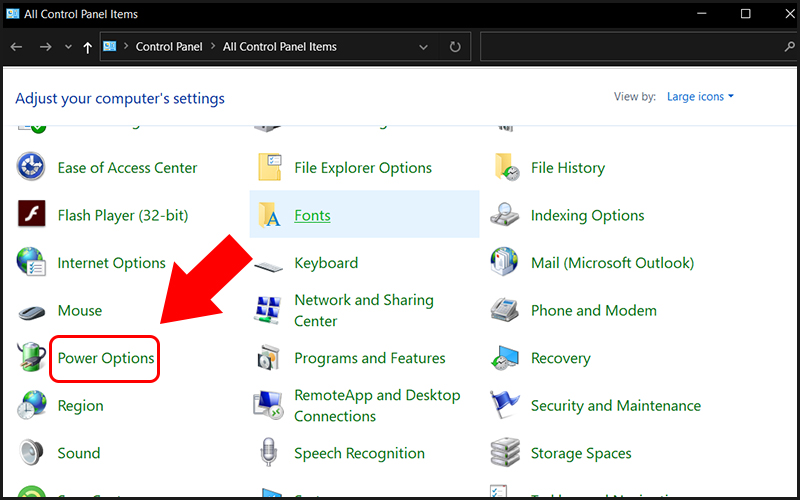Go forward using the Forward arrow
The image size is (800, 500).
(45, 47)
